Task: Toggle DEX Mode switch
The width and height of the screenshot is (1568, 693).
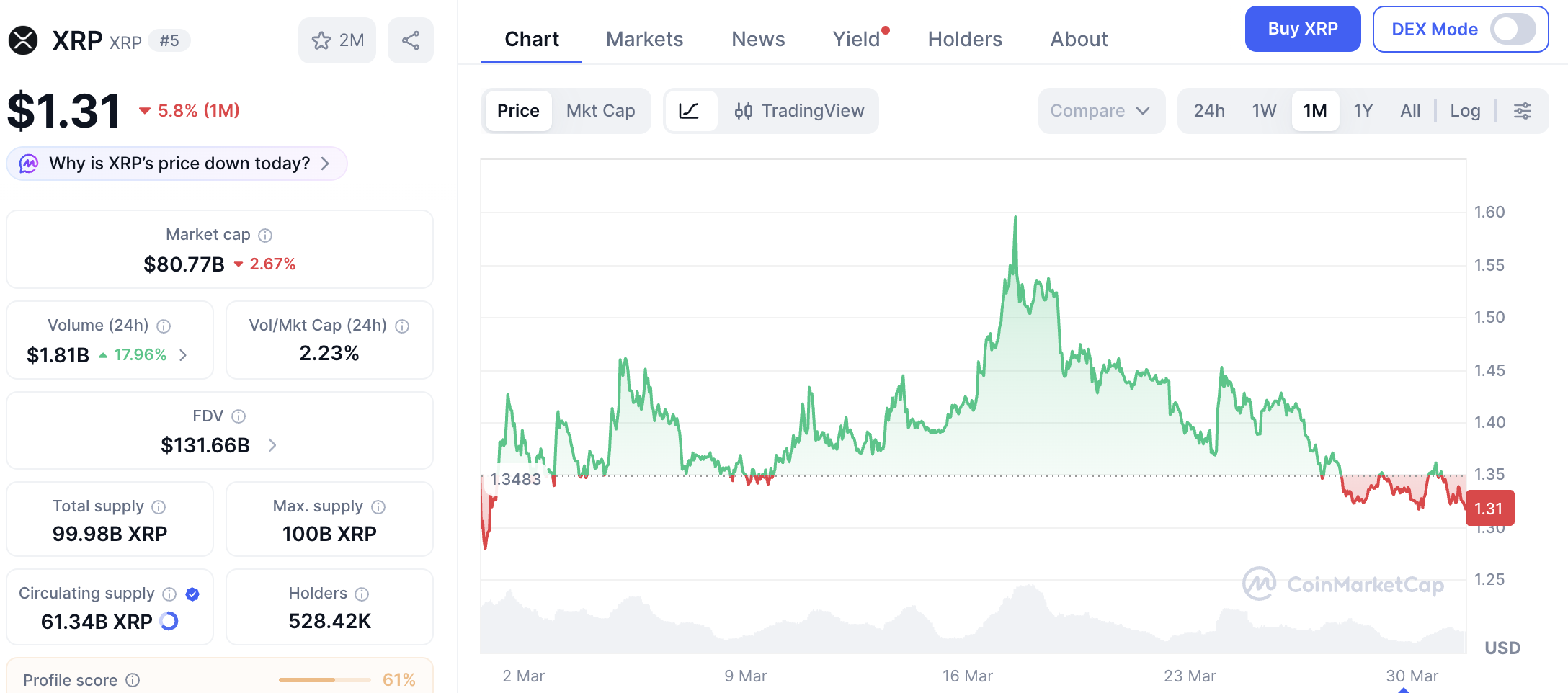Action: [1513, 30]
